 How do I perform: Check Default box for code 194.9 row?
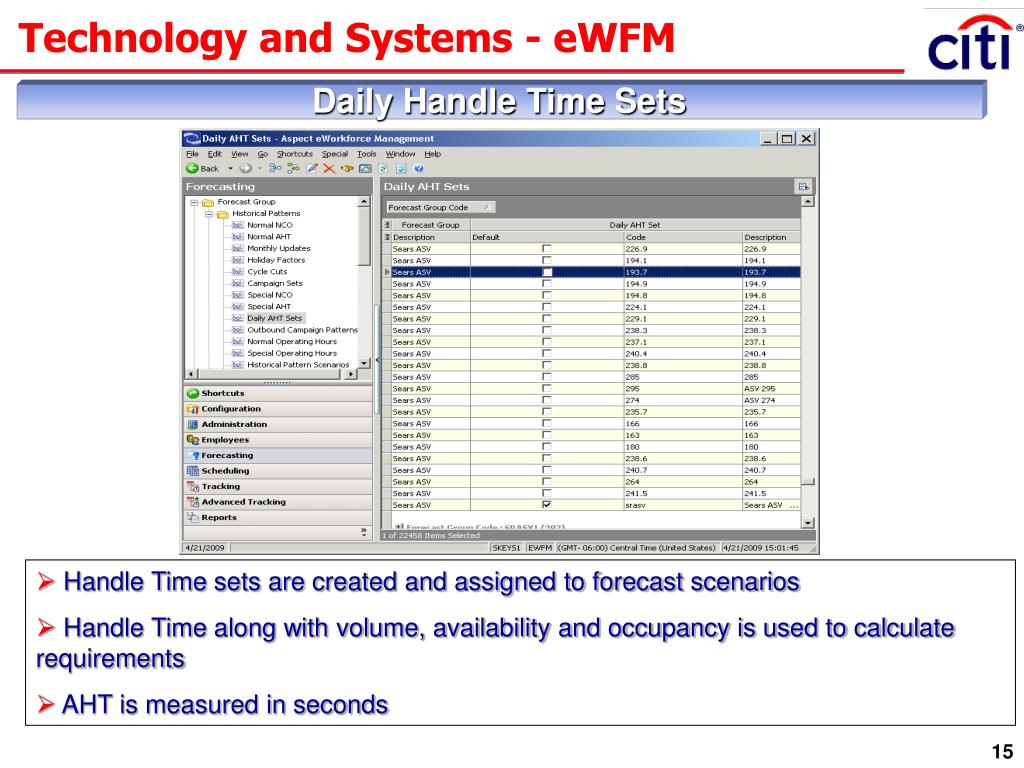pos(547,284)
